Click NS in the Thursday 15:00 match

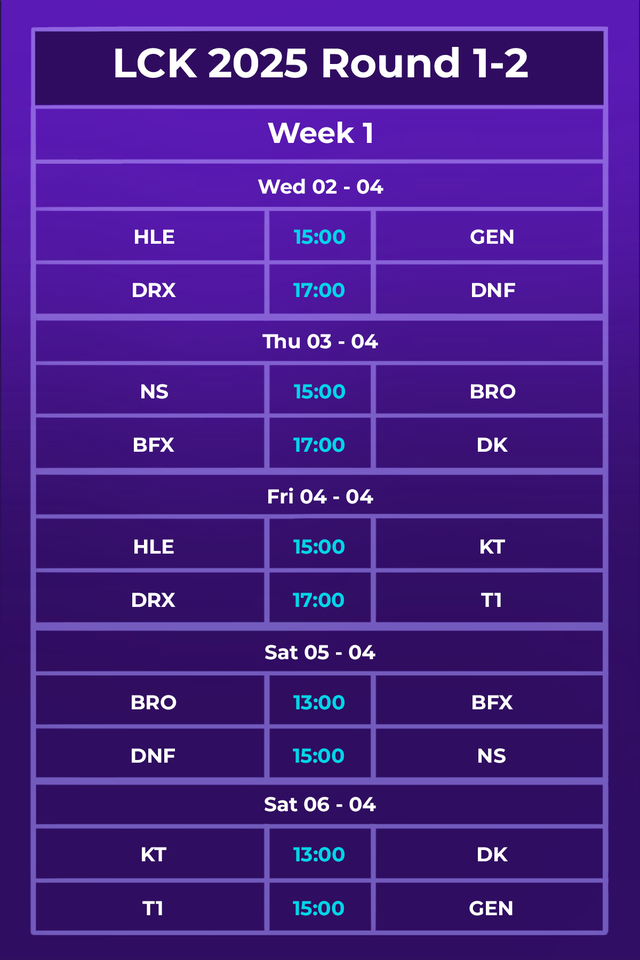click(x=154, y=392)
